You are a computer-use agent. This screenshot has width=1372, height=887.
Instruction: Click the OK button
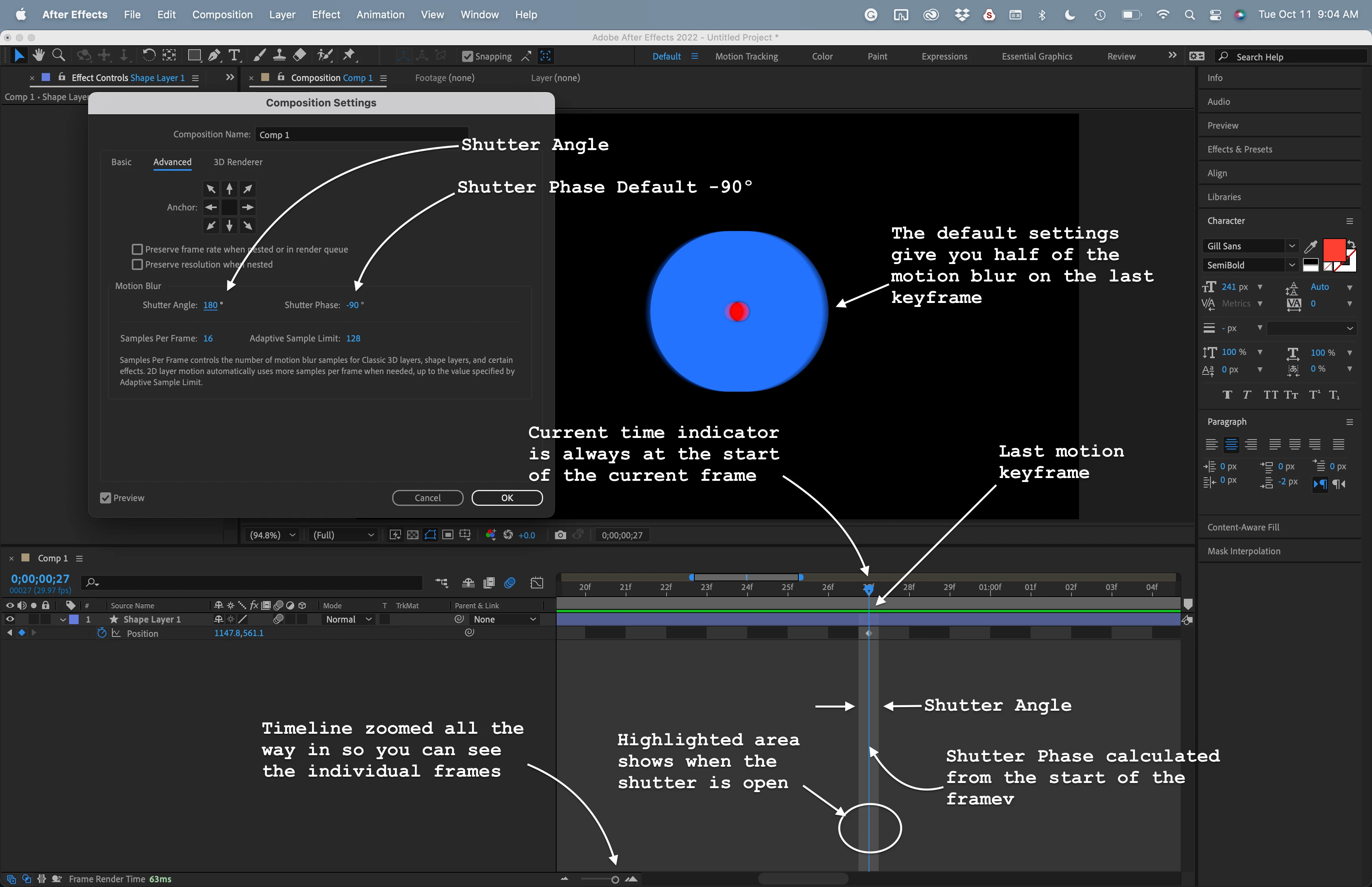click(x=507, y=497)
